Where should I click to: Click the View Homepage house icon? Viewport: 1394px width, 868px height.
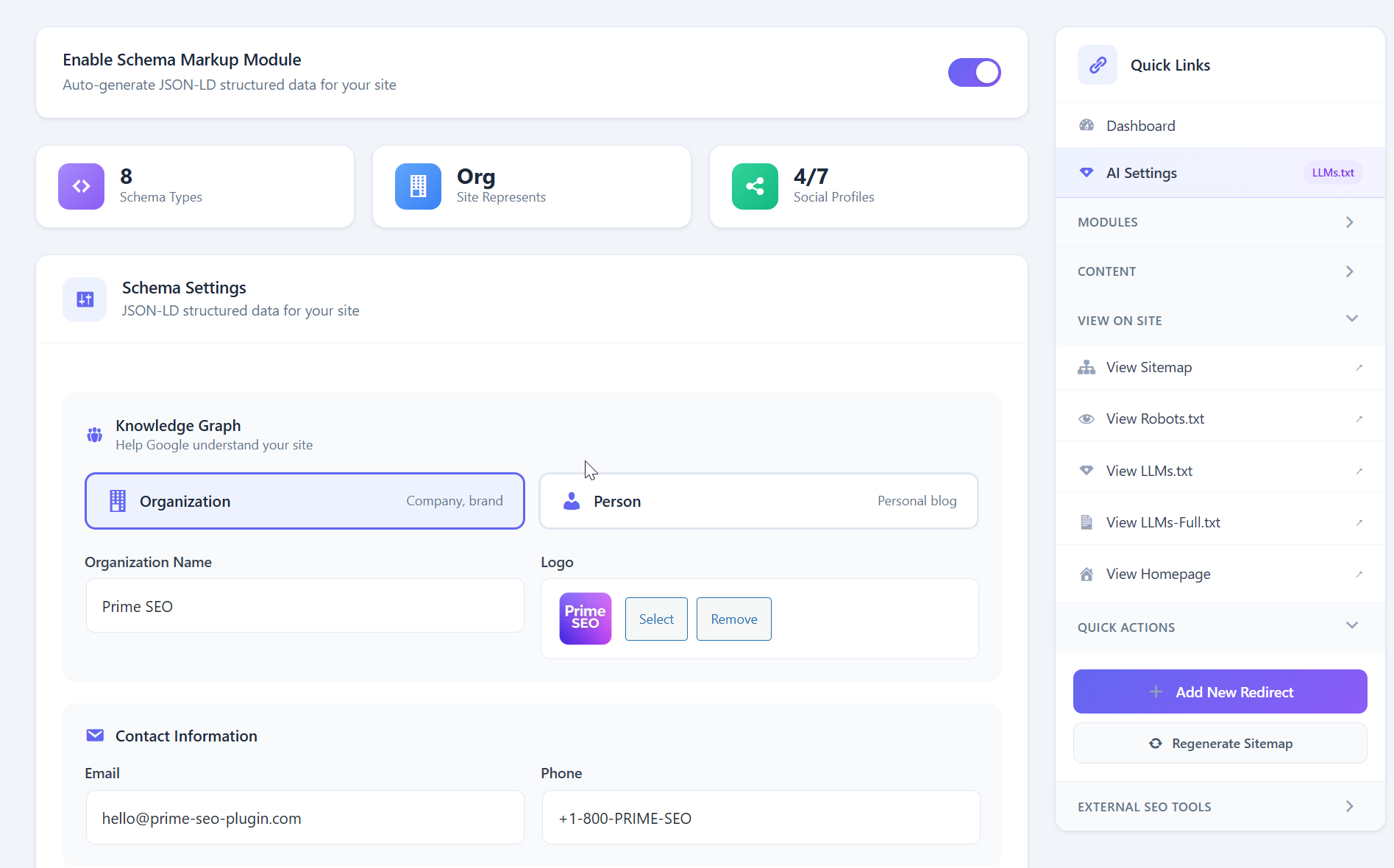[1087, 574]
